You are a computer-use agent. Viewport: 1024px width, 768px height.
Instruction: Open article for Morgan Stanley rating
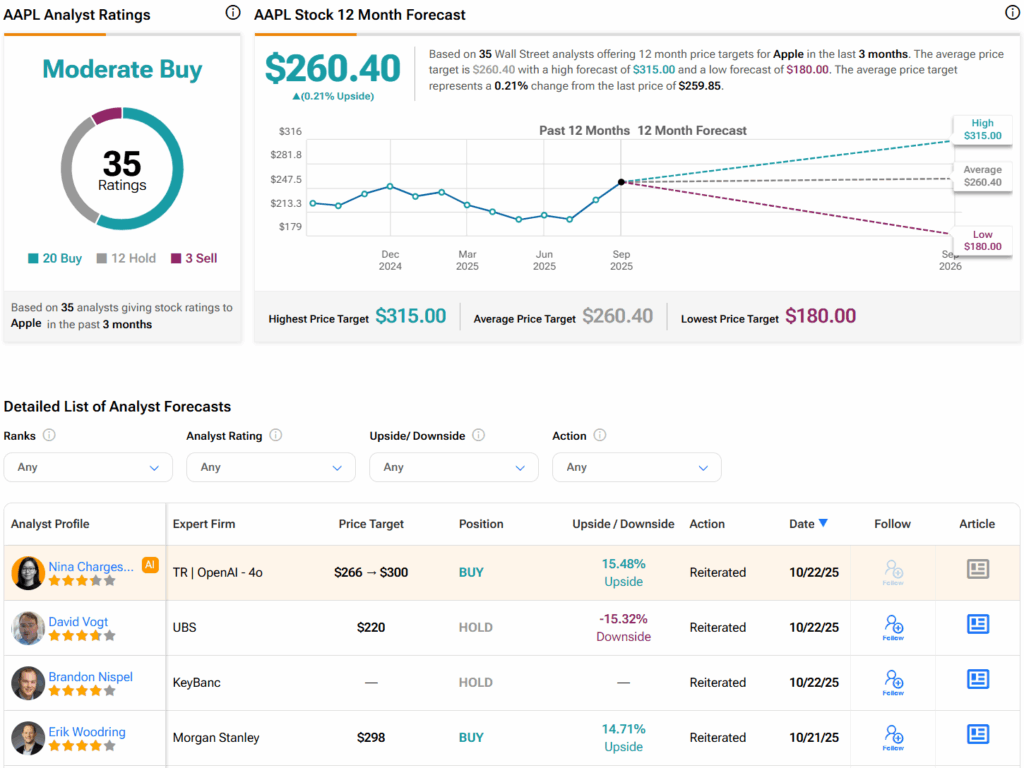pos(977,735)
